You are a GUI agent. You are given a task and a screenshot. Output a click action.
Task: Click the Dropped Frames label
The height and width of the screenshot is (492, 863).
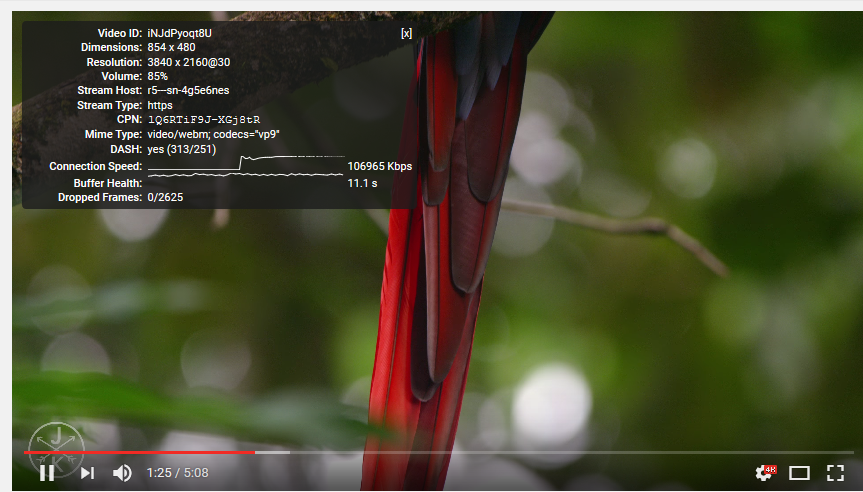click(x=100, y=197)
